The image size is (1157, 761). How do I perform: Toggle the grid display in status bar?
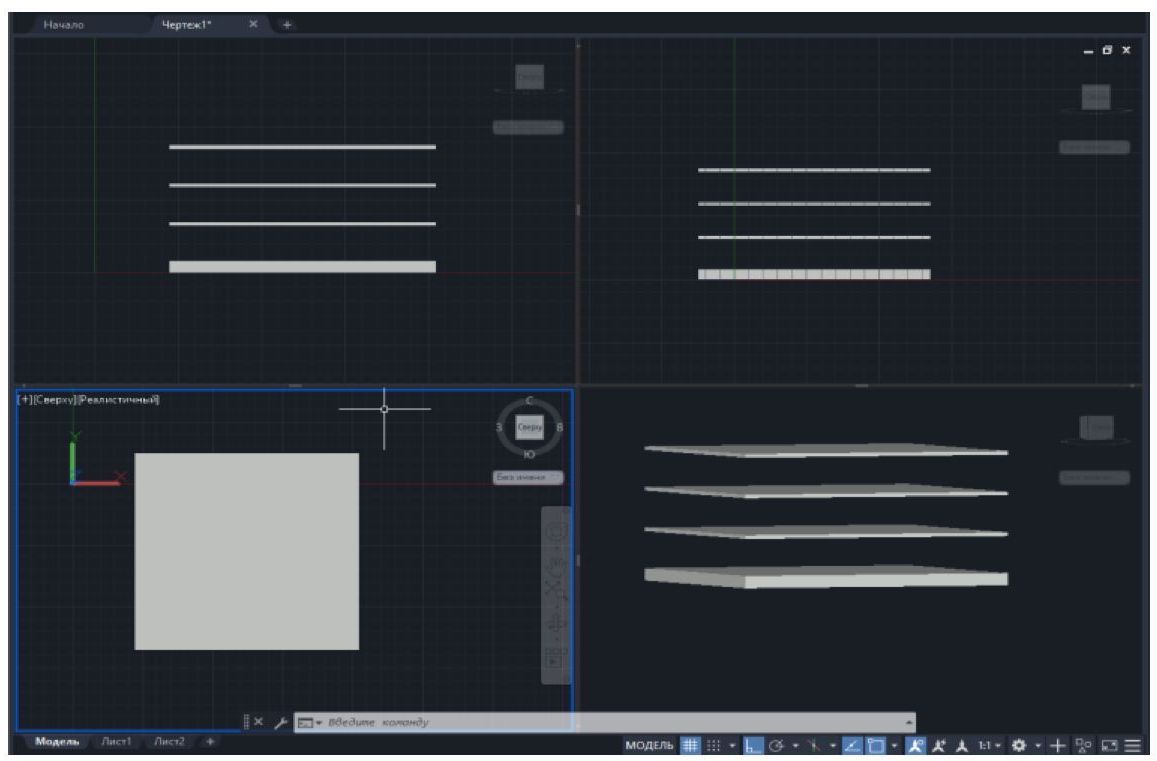pos(690,745)
